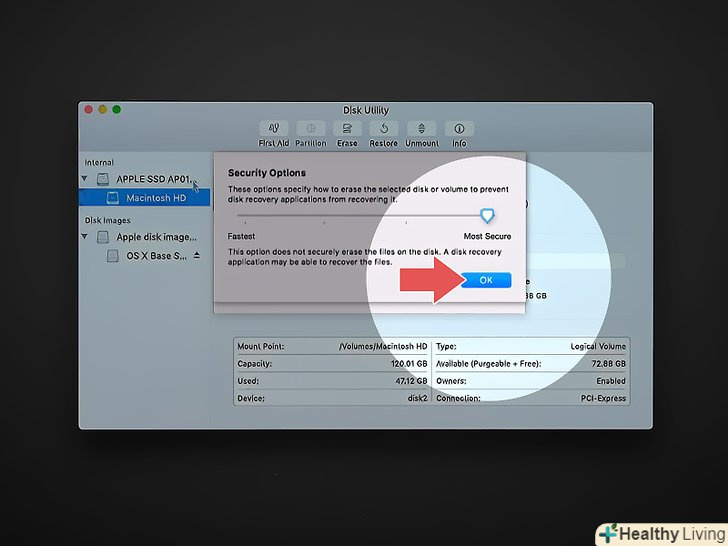Select Macintosh HD in the sidebar
The image size is (728, 546).
point(144,198)
